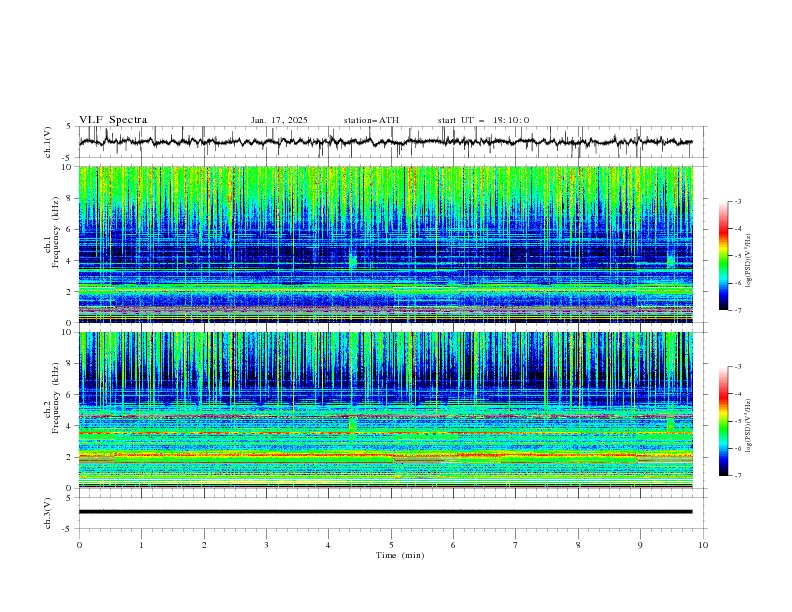
Task: Click the "ch.3(V)" waveform axis label
Action: 48,513
